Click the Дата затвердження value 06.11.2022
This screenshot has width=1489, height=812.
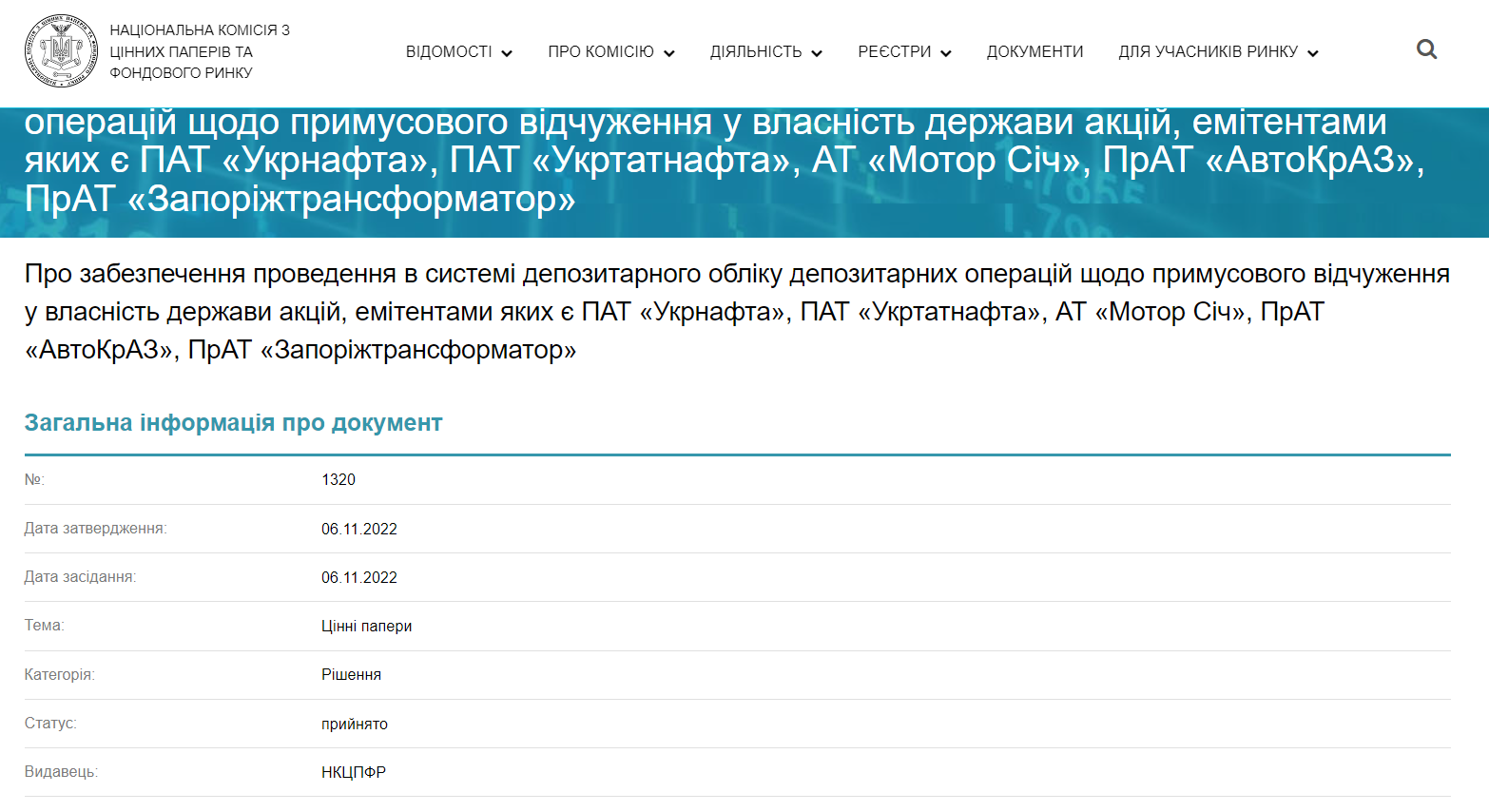pyautogui.click(x=359, y=529)
